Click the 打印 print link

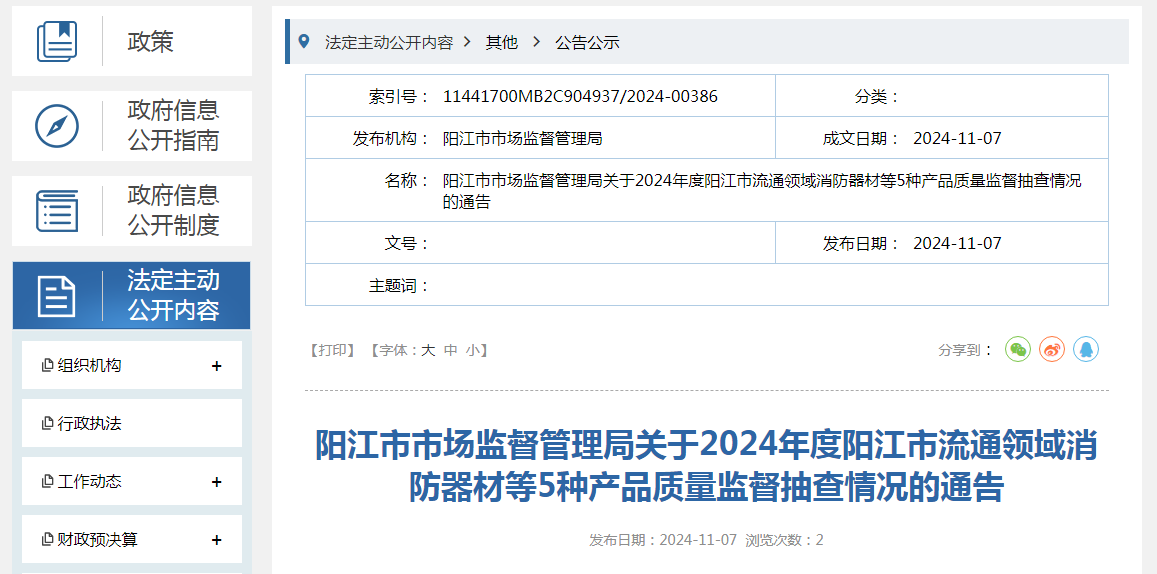tap(333, 350)
